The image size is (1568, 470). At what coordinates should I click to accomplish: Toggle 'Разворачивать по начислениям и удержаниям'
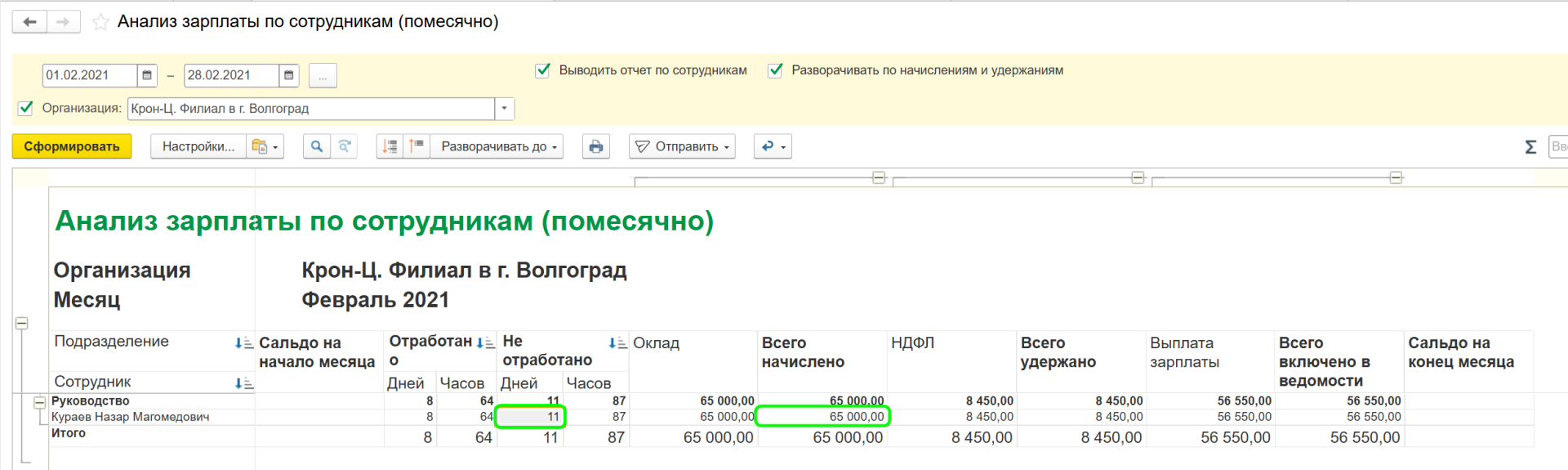pyautogui.click(x=775, y=70)
